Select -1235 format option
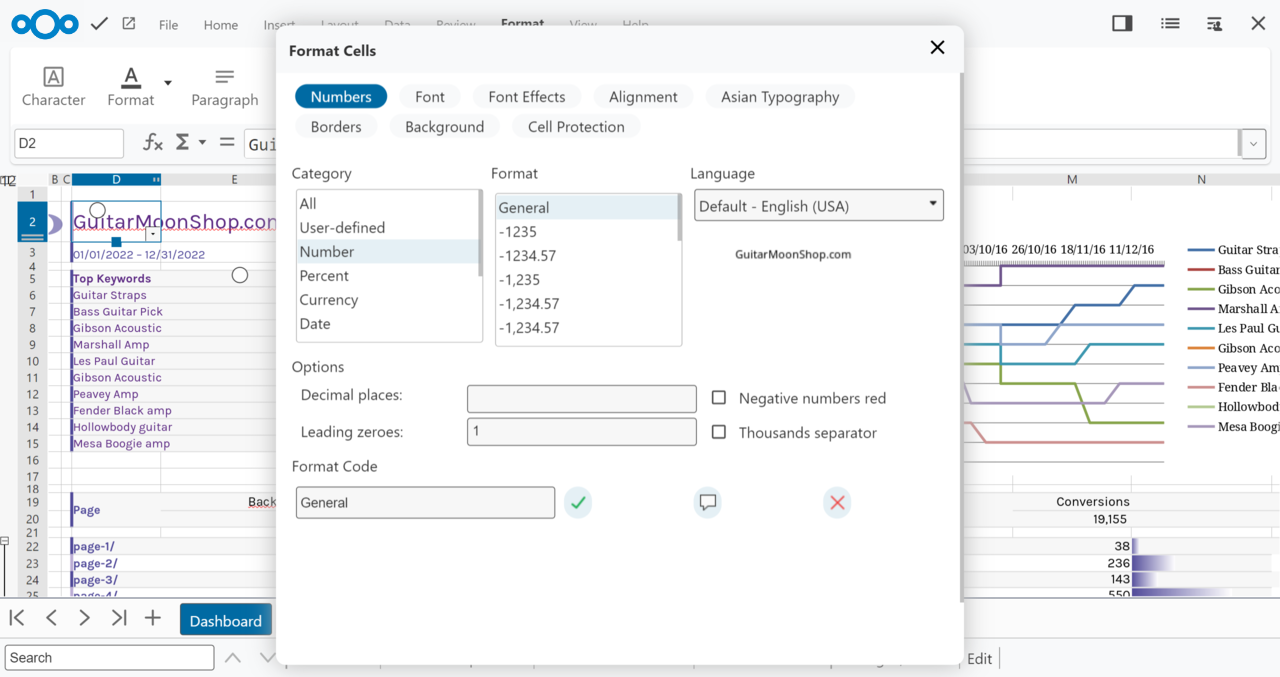Image resolution: width=1280 pixels, height=677 pixels. click(587, 231)
